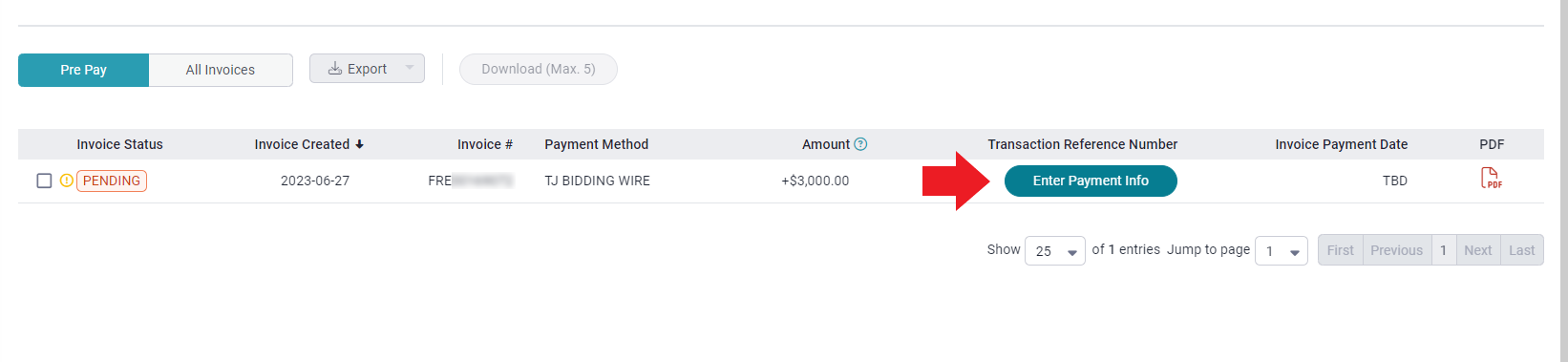Select page 1 in pagination
Screen dimensions: 1568x362
[1444, 250]
